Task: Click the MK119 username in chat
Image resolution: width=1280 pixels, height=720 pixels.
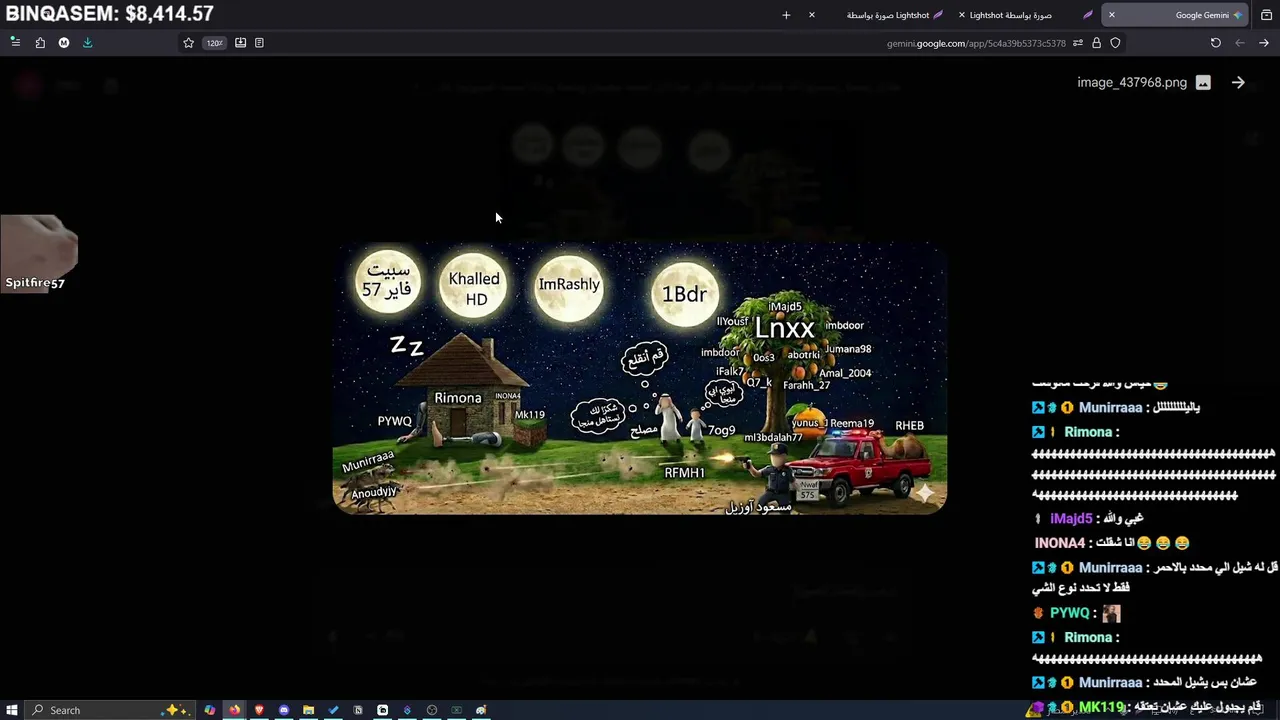Action: click(x=1101, y=707)
